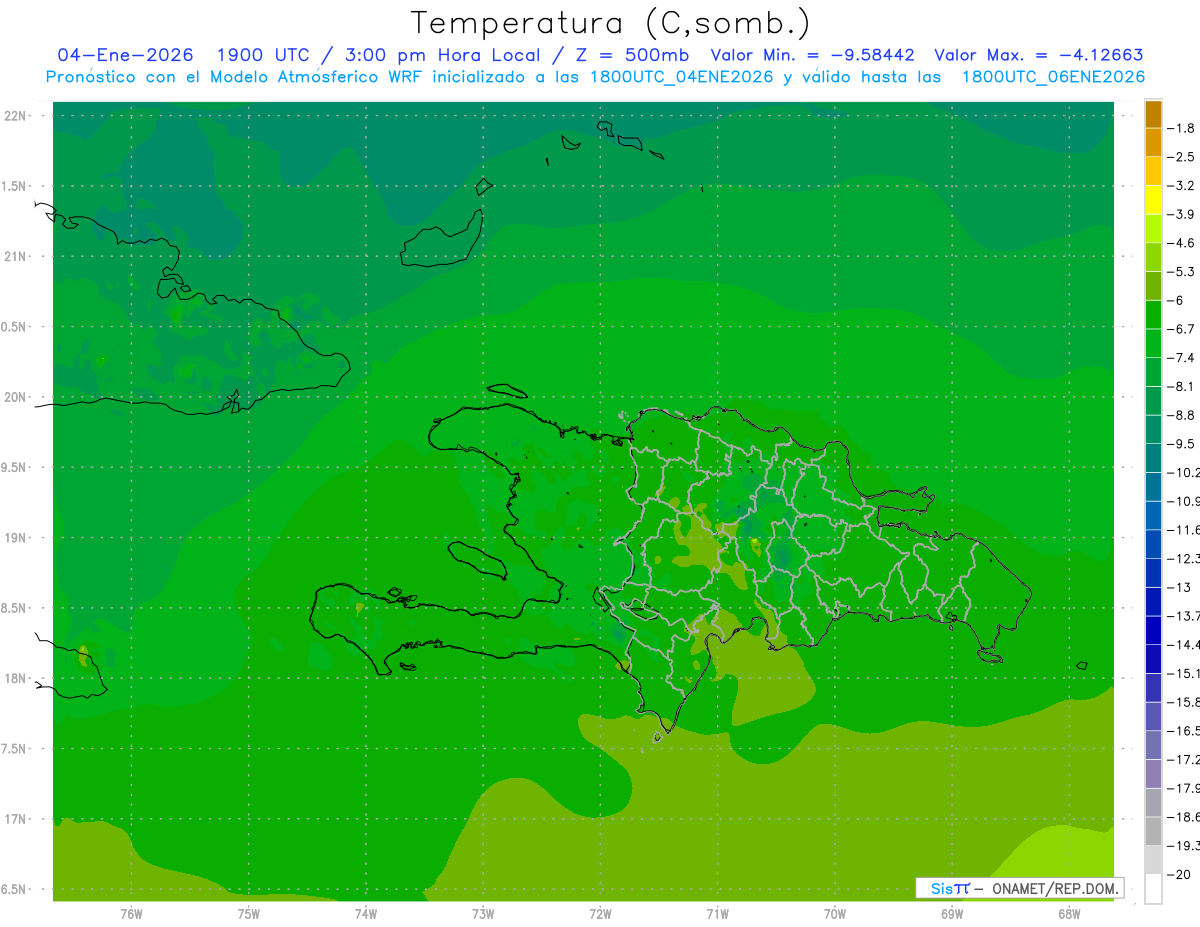Click the '-3.9' color scale value
This screenshot has width=1200, height=927.
tap(1182, 214)
